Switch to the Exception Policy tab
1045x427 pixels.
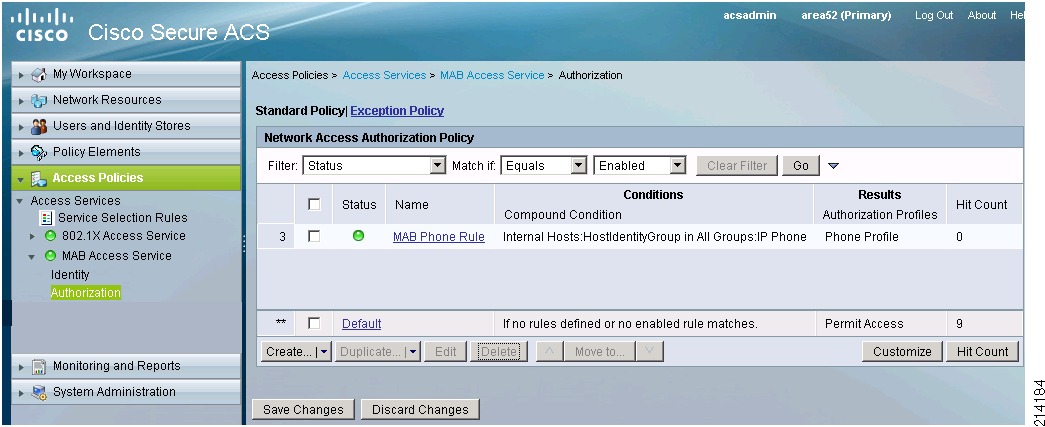point(397,111)
